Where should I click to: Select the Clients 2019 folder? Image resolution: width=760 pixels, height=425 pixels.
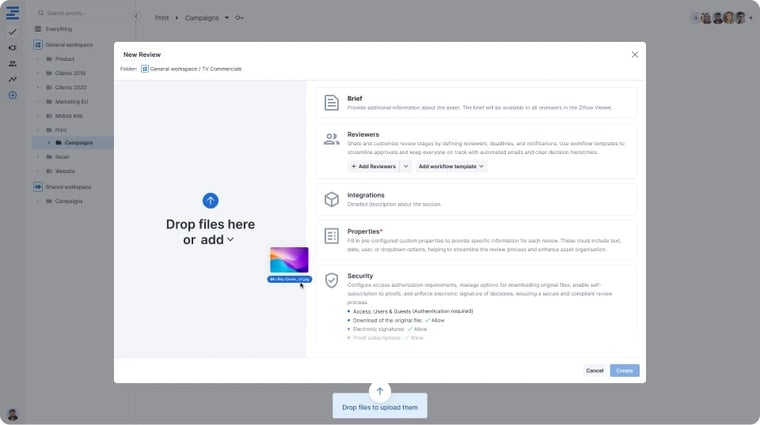(71, 73)
